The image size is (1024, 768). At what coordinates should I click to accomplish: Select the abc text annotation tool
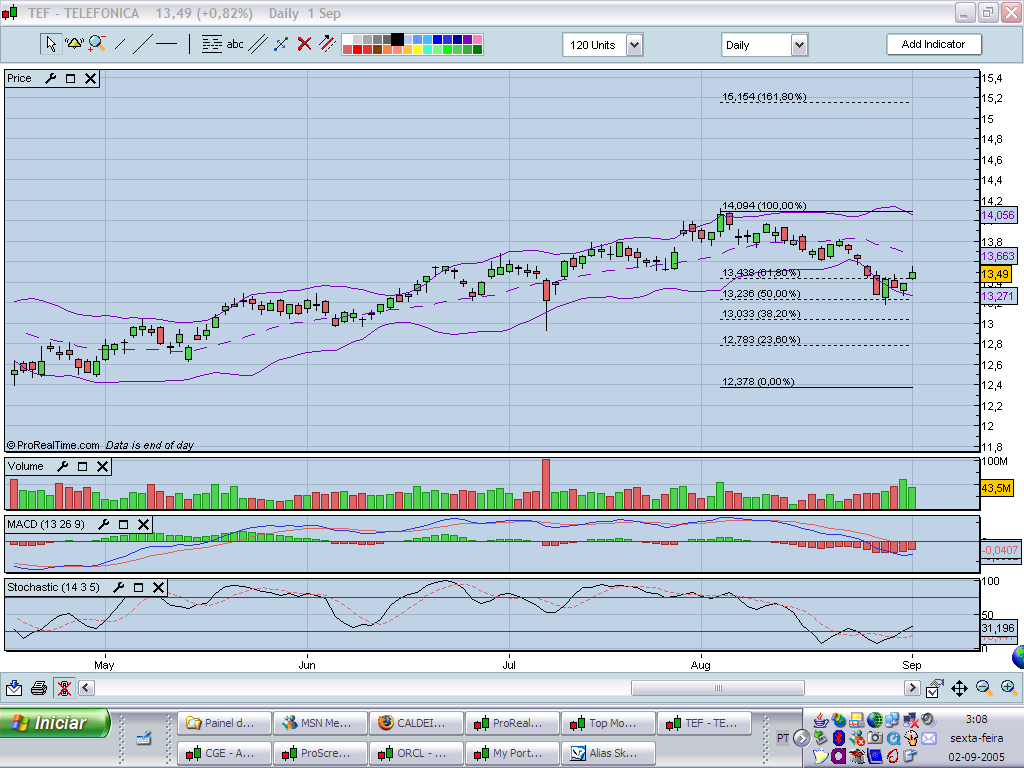coord(235,44)
